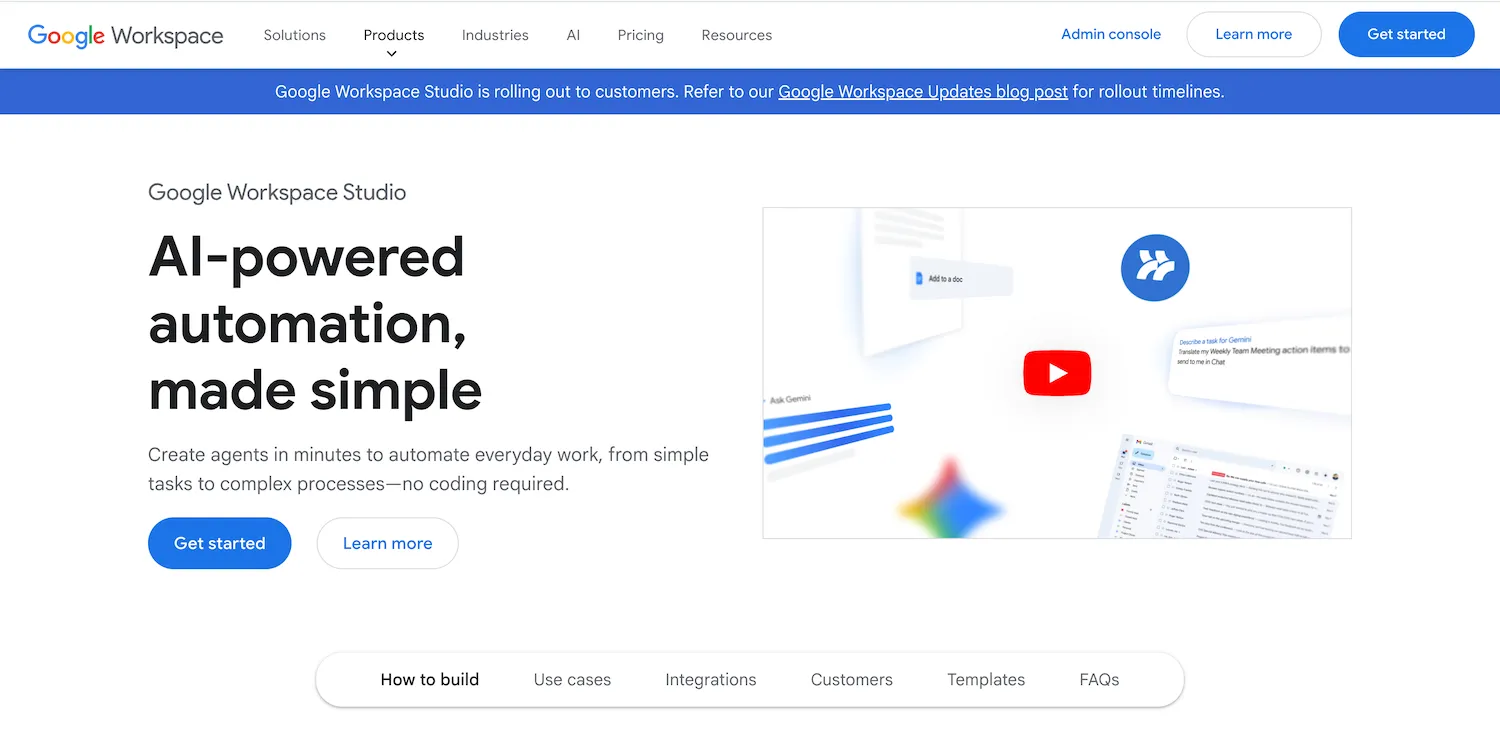This screenshot has width=1500, height=741.
Task: Select the How to build tab
Action: click(x=429, y=679)
